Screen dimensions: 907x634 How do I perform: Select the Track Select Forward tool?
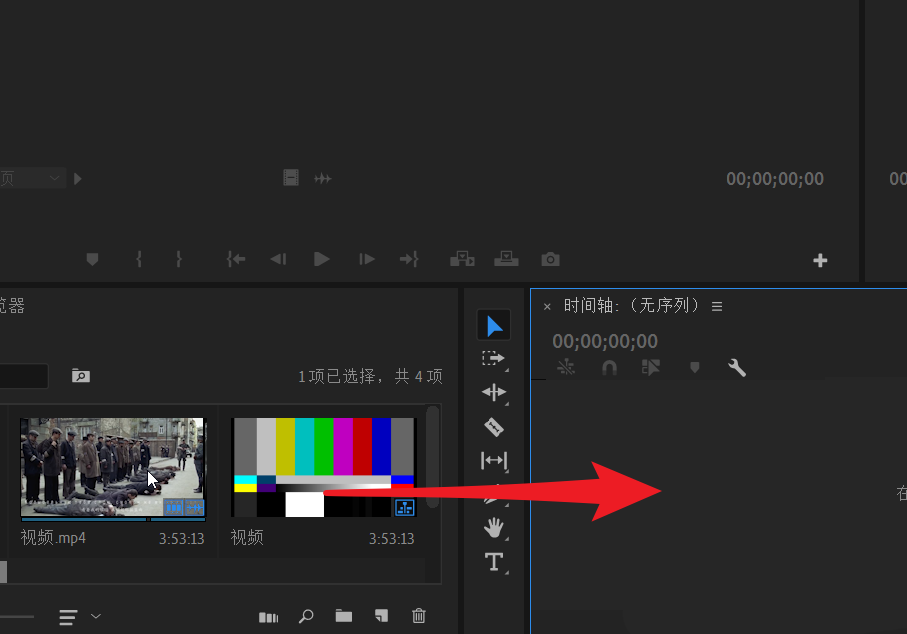[x=494, y=357]
